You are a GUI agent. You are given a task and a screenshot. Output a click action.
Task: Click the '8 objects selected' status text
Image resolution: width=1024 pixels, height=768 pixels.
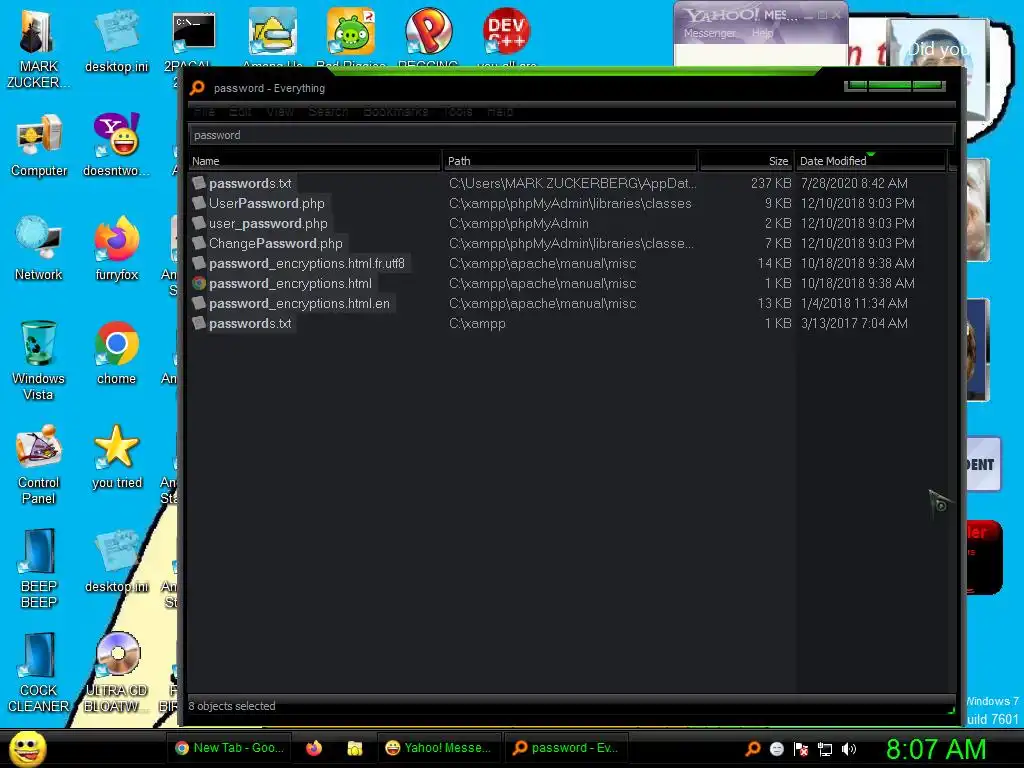coord(232,706)
